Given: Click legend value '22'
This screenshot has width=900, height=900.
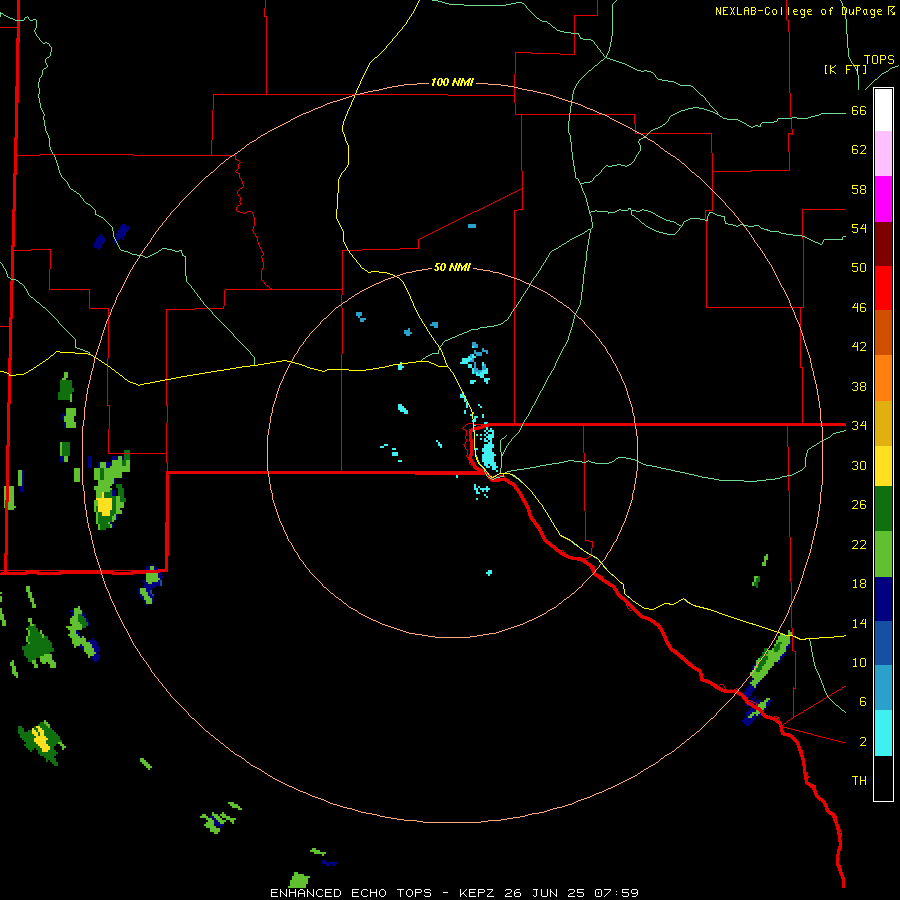Looking at the screenshot, I should pyautogui.click(x=859, y=544).
